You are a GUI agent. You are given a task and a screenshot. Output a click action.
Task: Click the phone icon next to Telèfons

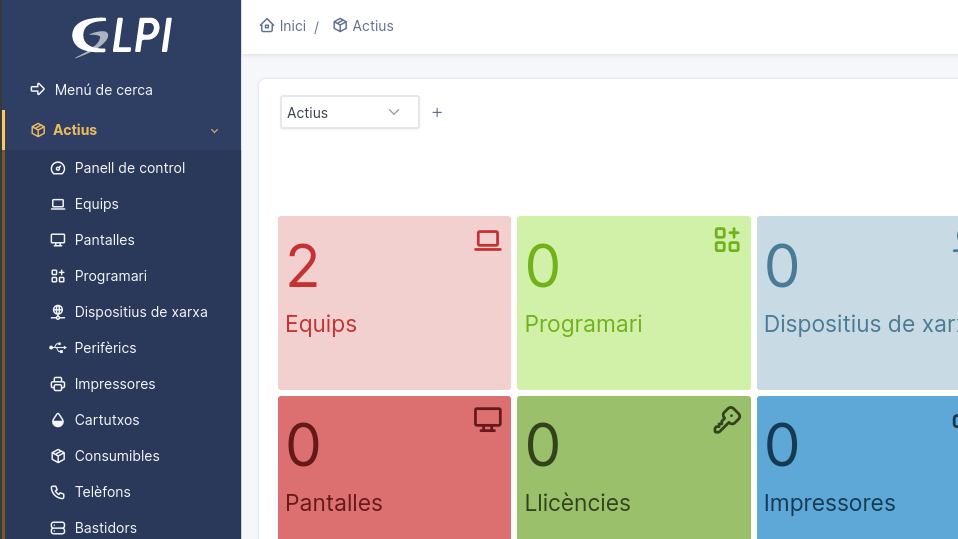coord(57,492)
